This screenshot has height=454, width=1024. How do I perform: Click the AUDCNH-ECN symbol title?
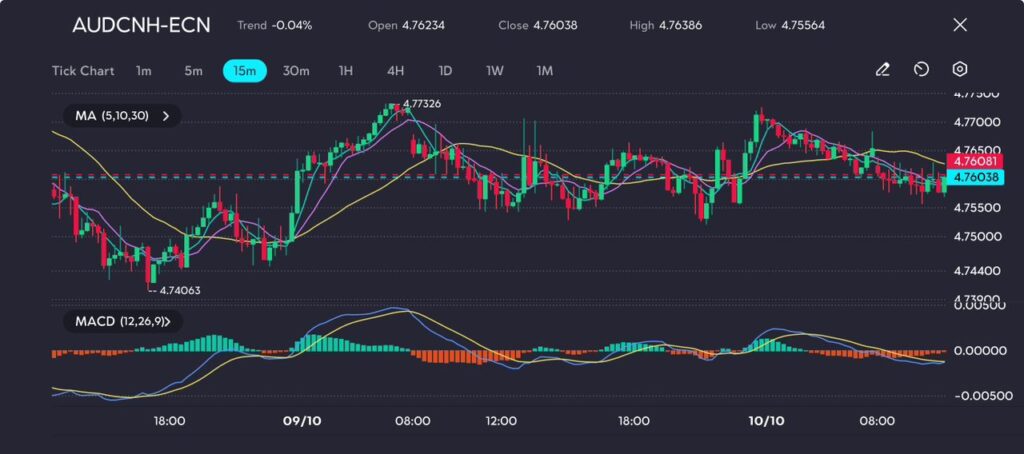click(x=141, y=25)
